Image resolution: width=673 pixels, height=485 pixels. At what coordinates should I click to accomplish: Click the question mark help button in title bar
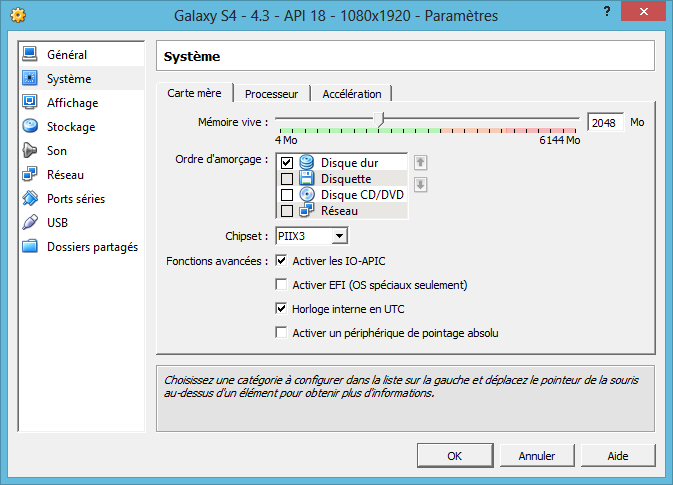pyautogui.click(x=607, y=11)
